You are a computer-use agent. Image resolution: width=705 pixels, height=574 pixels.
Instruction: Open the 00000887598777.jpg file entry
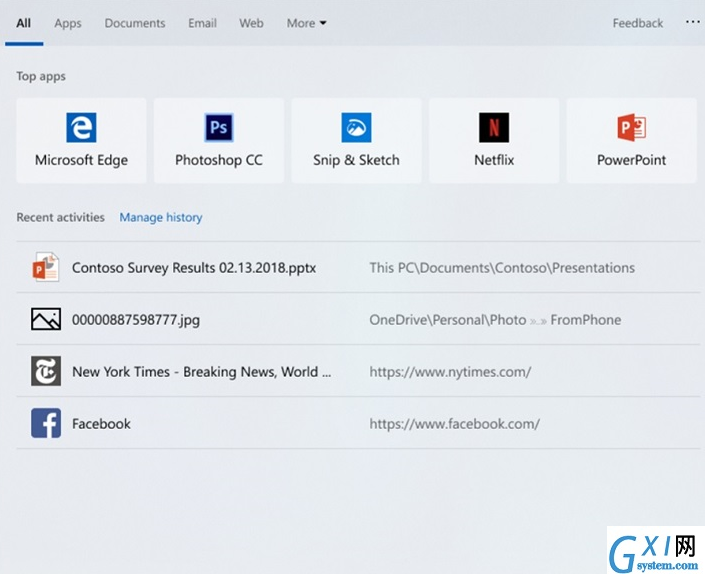click(x=136, y=320)
